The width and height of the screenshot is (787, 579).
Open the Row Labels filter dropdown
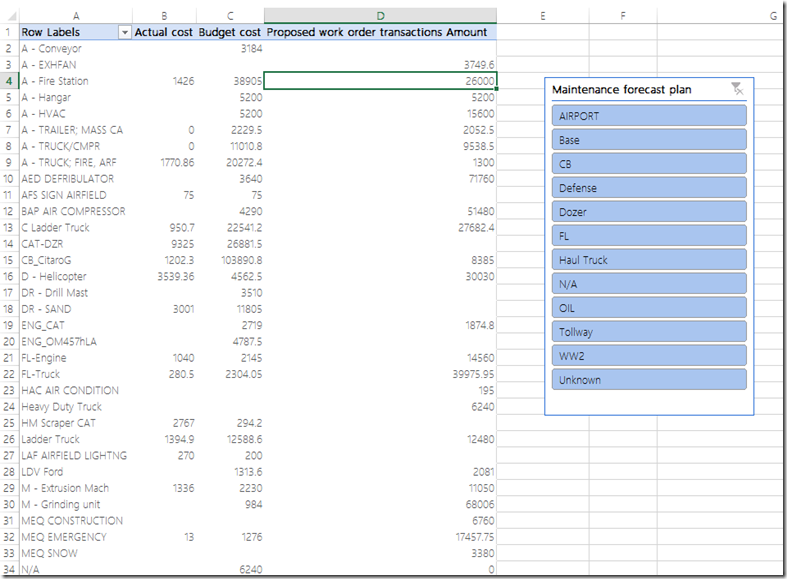click(124, 32)
